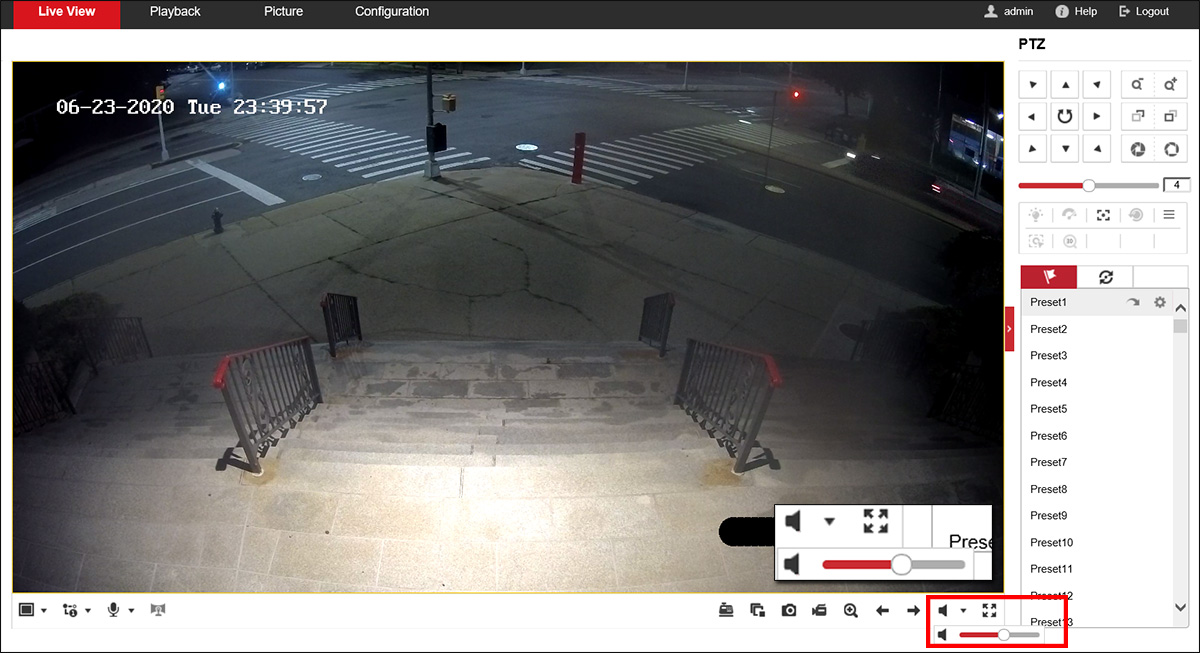Toggle audio with the speaker toolbar icon
Viewport: 1200px width, 653px height.
coord(943,610)
